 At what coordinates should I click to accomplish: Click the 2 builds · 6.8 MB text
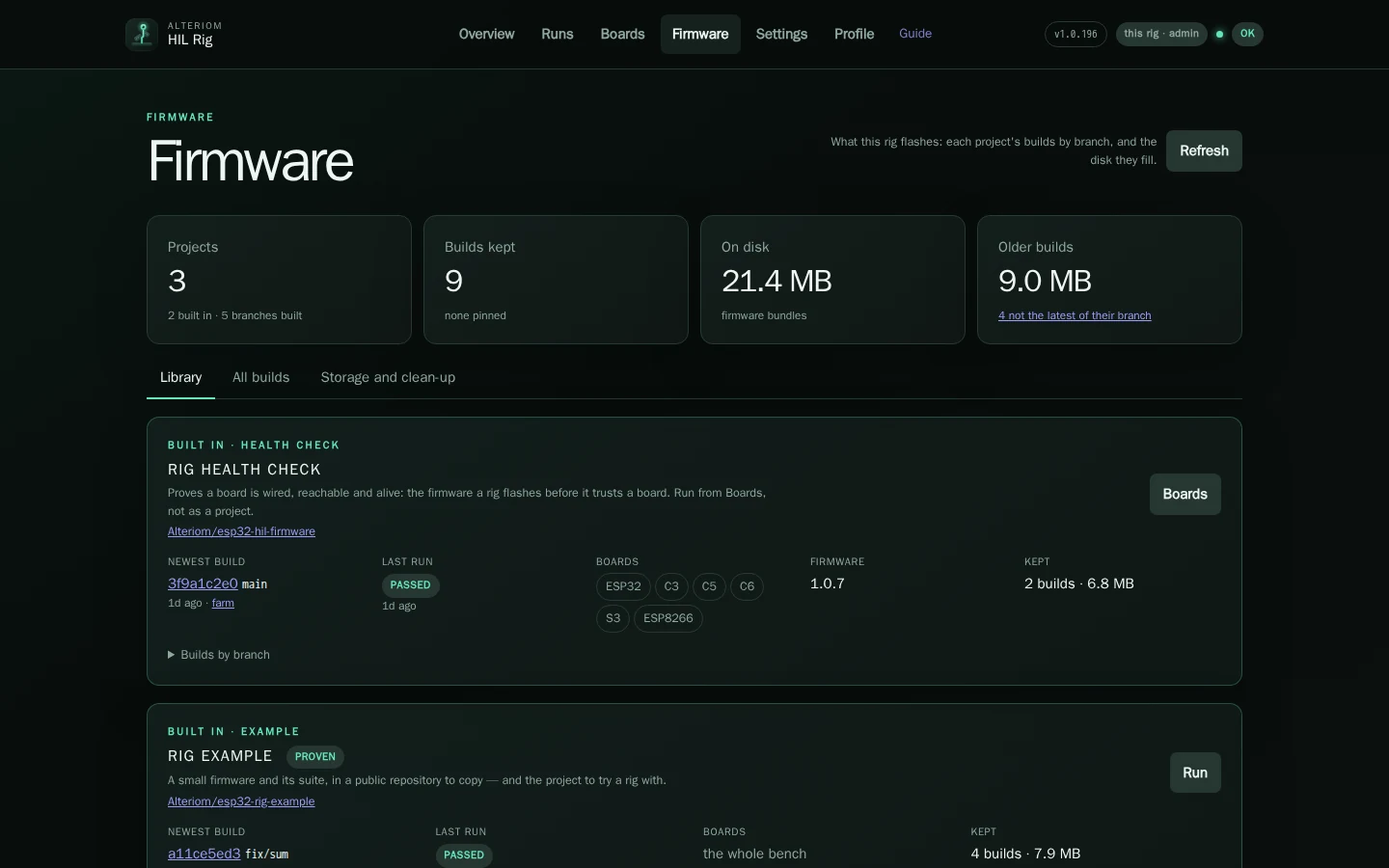coord(1079,583)
